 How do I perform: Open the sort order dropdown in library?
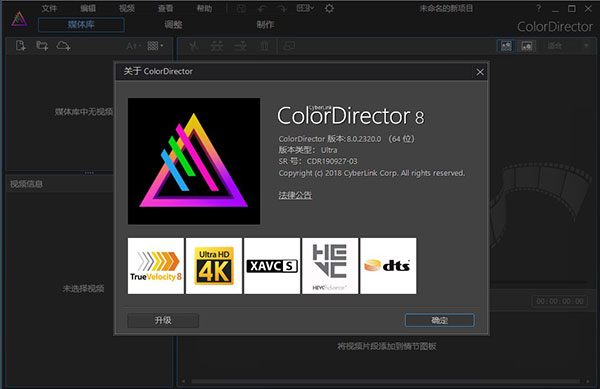133,46
